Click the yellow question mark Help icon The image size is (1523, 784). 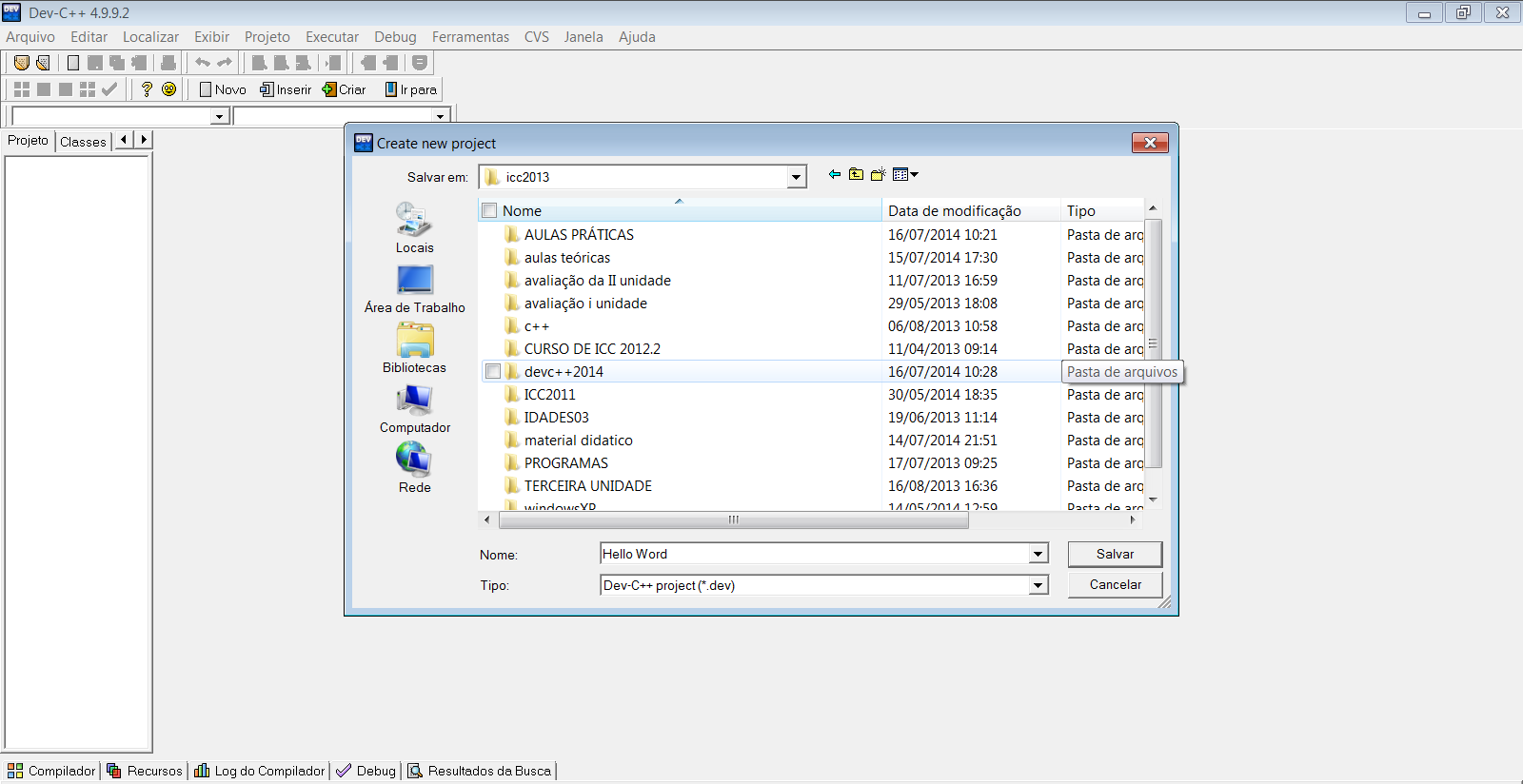[147, 89]
